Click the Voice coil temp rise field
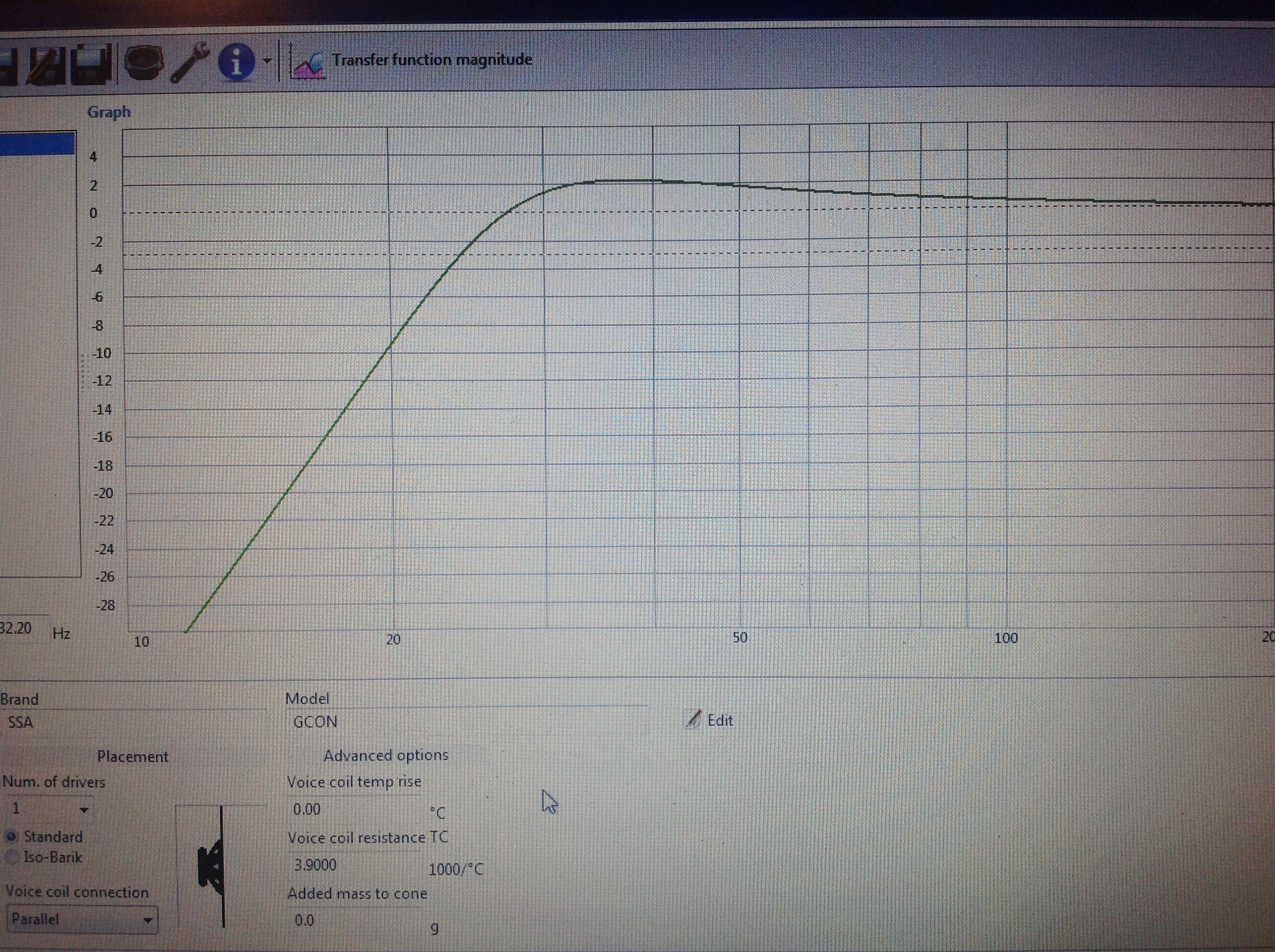Viewport: 1275px width, 952px height. tap(355, 809)
